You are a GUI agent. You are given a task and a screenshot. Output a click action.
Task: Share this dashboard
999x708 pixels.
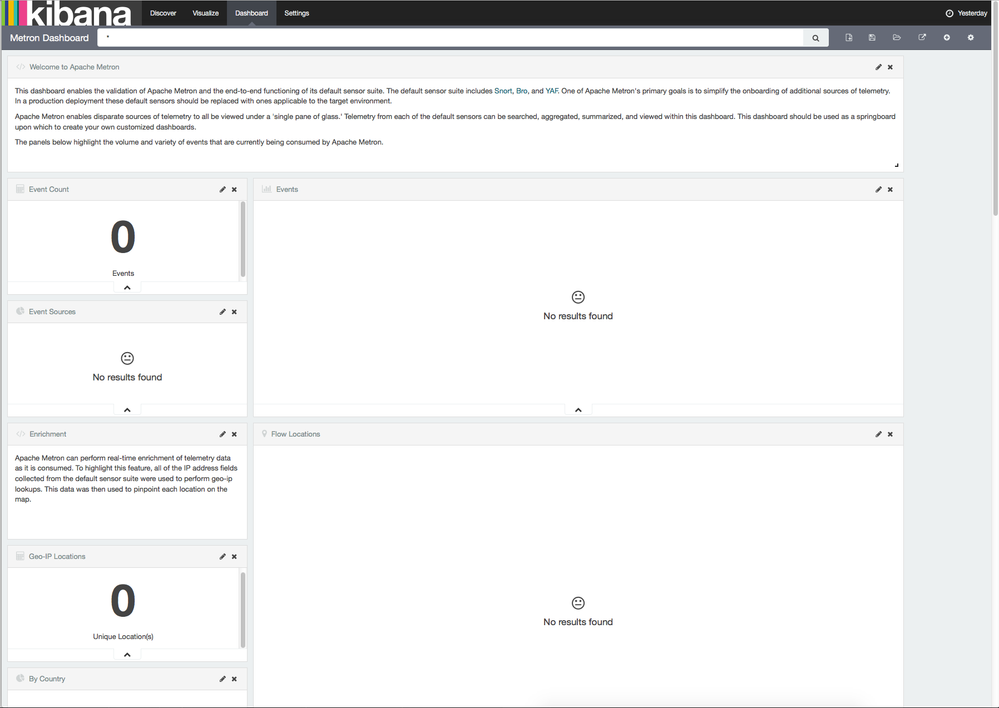921,37
